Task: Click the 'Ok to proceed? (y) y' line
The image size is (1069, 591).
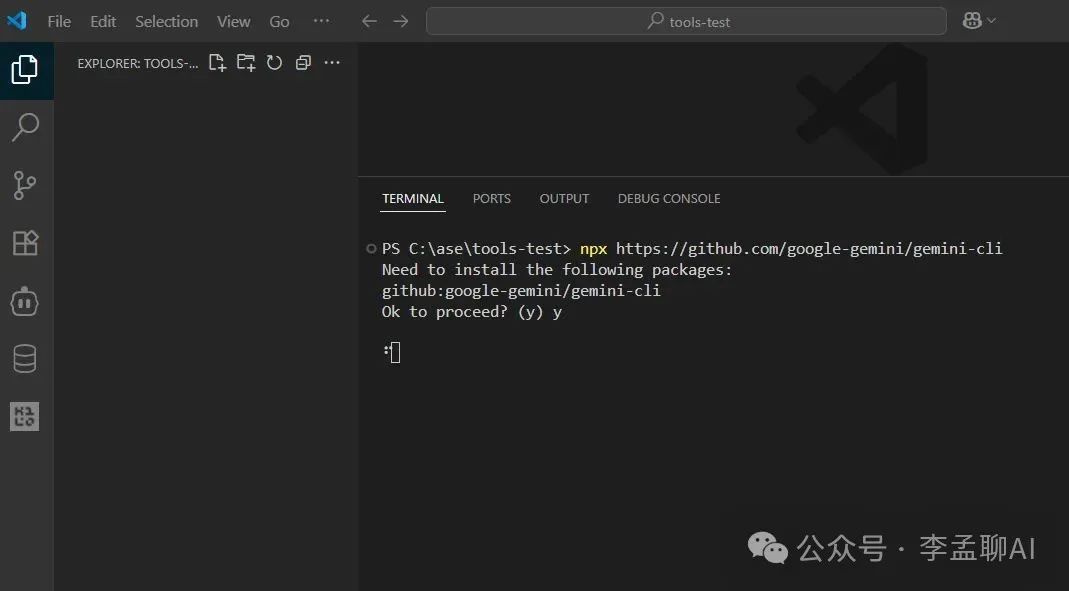Action: pyautogui.click(x=472, y=312)
